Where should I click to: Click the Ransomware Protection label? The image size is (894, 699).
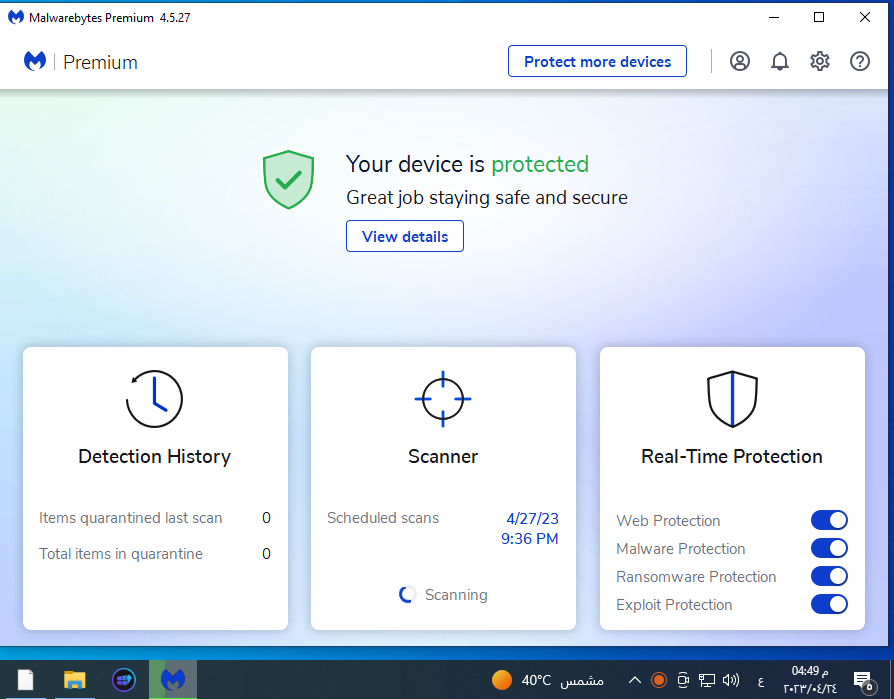tap(696, 576)
